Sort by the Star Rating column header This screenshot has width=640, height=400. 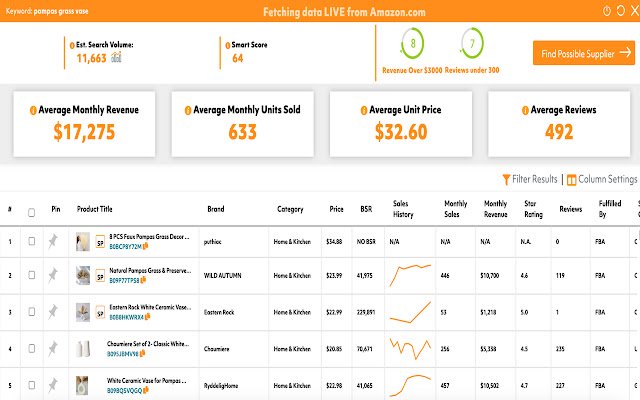click(x=533, y=209)
